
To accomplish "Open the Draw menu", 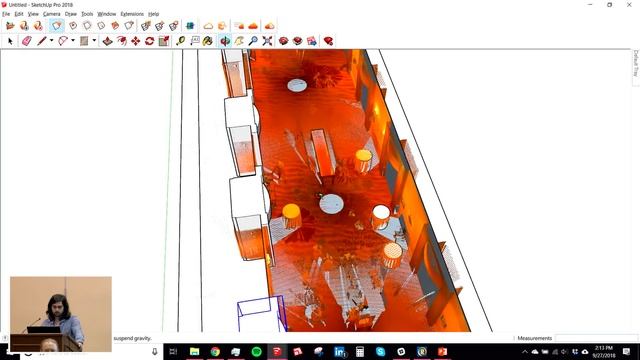I will tap(71, 14).
